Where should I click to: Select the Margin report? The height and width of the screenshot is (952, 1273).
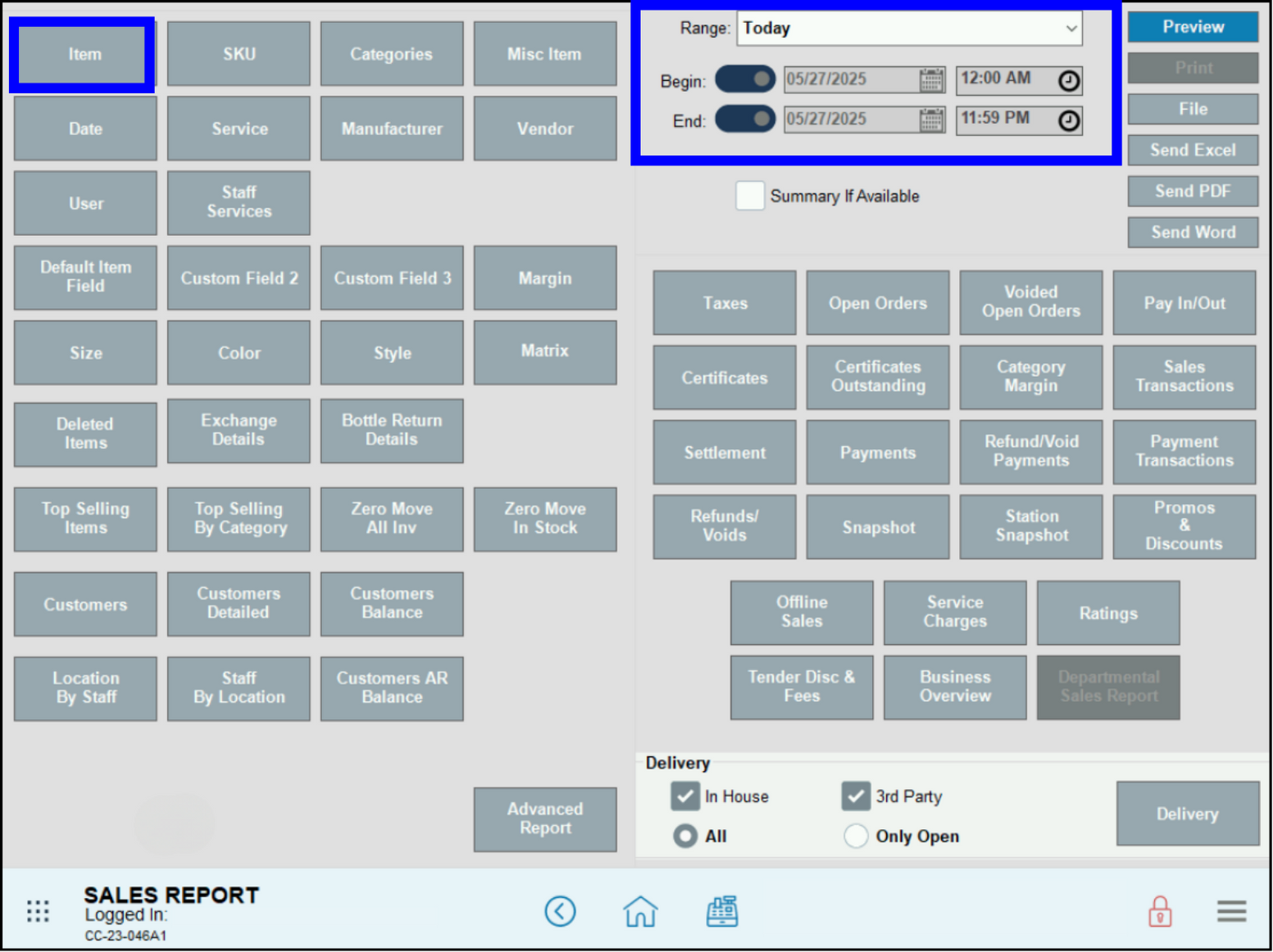545,278
